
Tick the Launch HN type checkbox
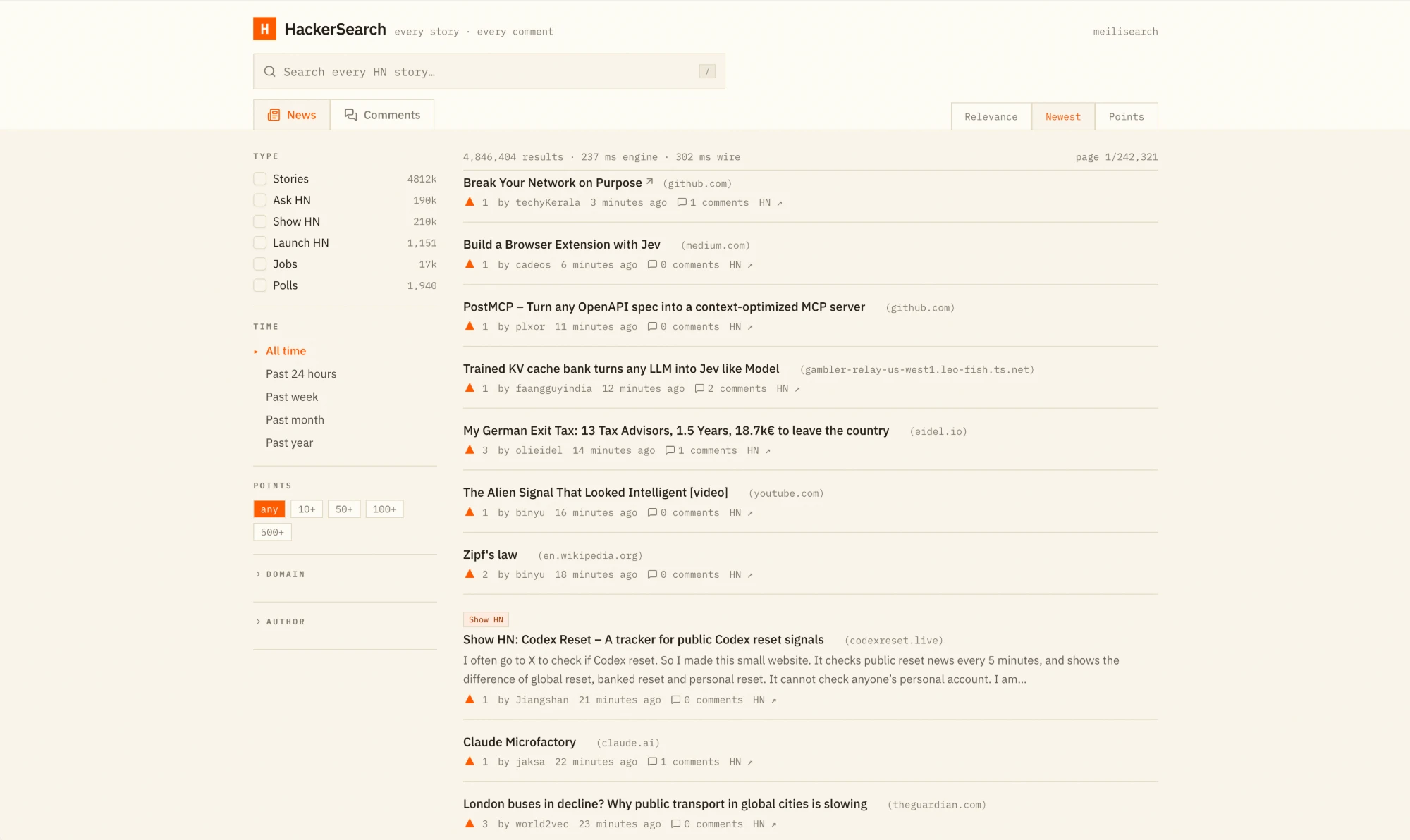[260, 242]
